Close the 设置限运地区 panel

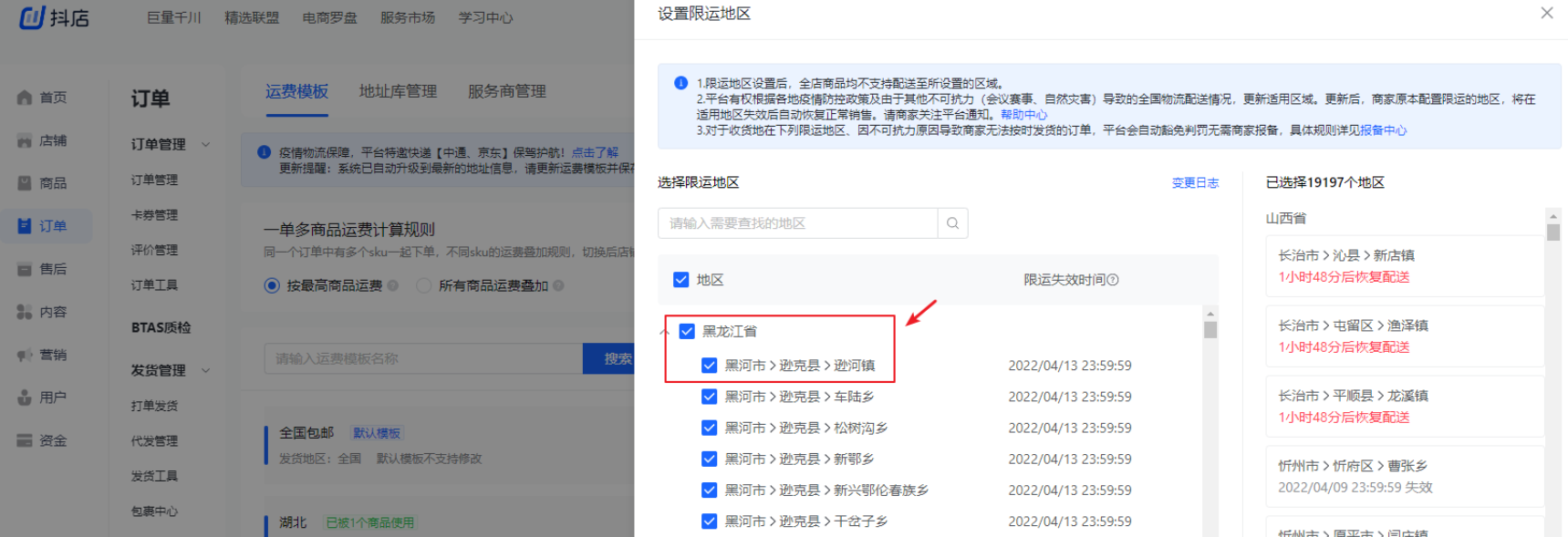point(1547,13)
